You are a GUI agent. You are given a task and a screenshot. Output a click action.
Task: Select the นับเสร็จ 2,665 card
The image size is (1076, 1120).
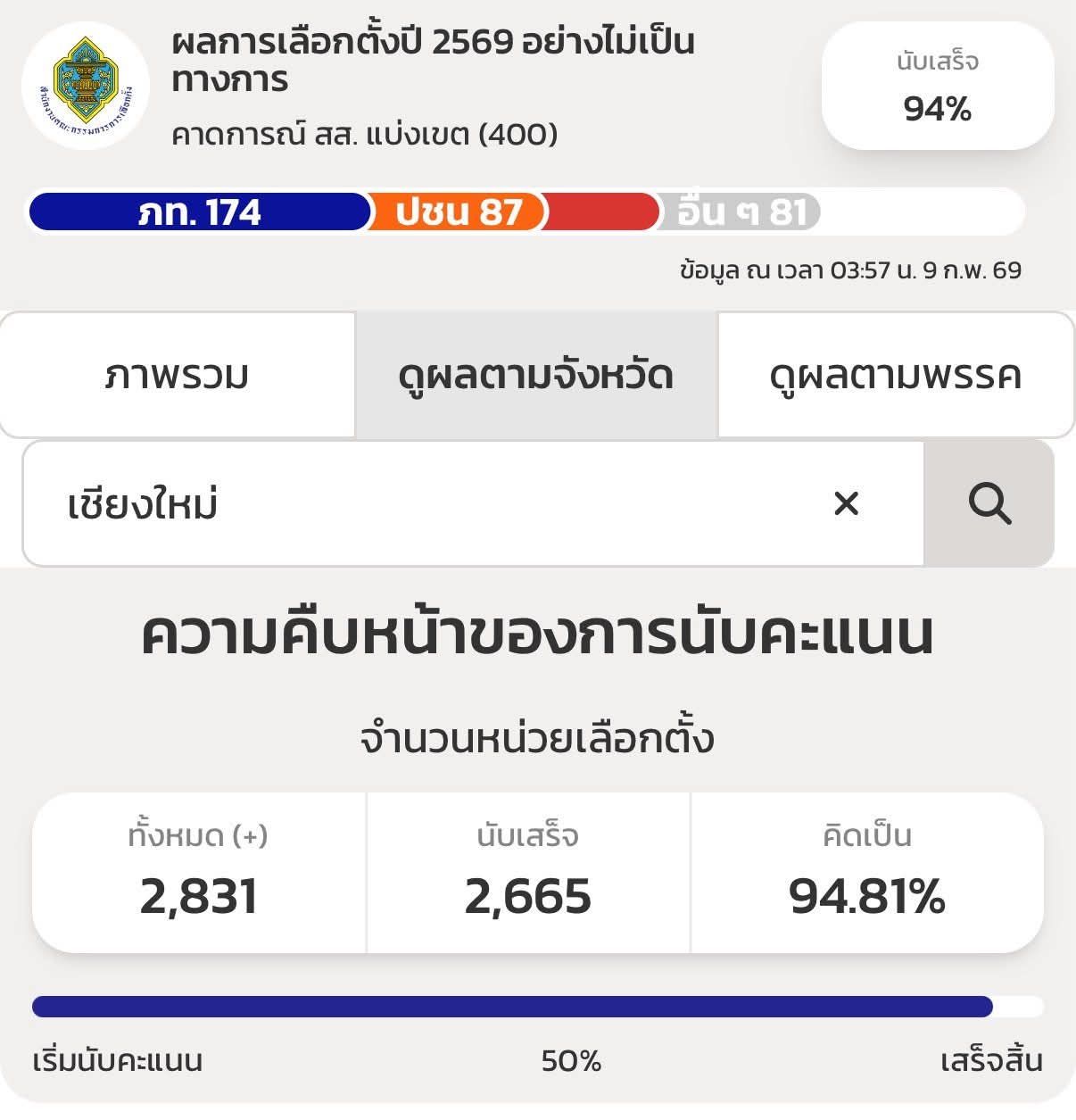pos(528,873)
